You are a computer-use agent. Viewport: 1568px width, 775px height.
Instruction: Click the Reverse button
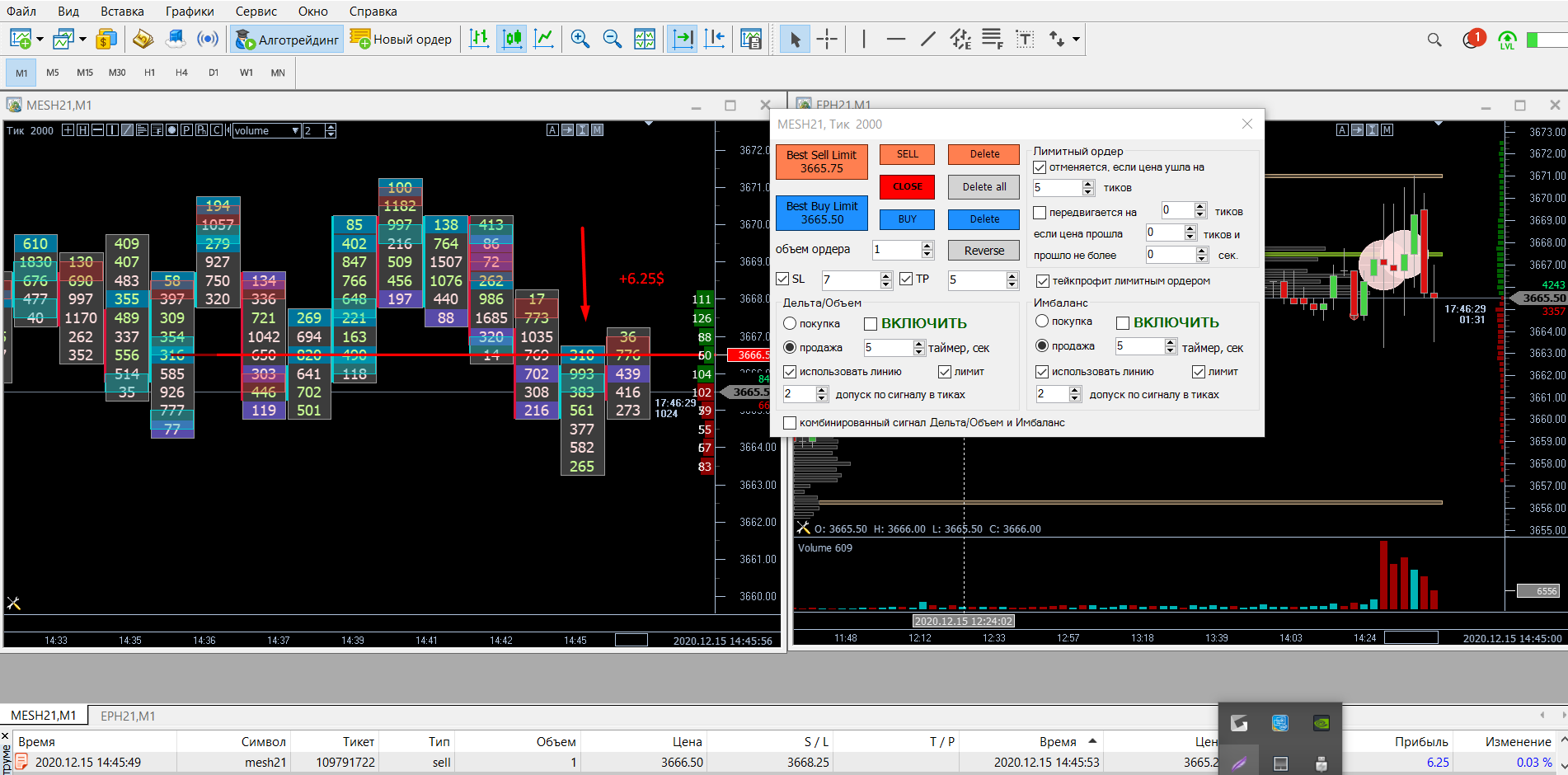(984, 251)
